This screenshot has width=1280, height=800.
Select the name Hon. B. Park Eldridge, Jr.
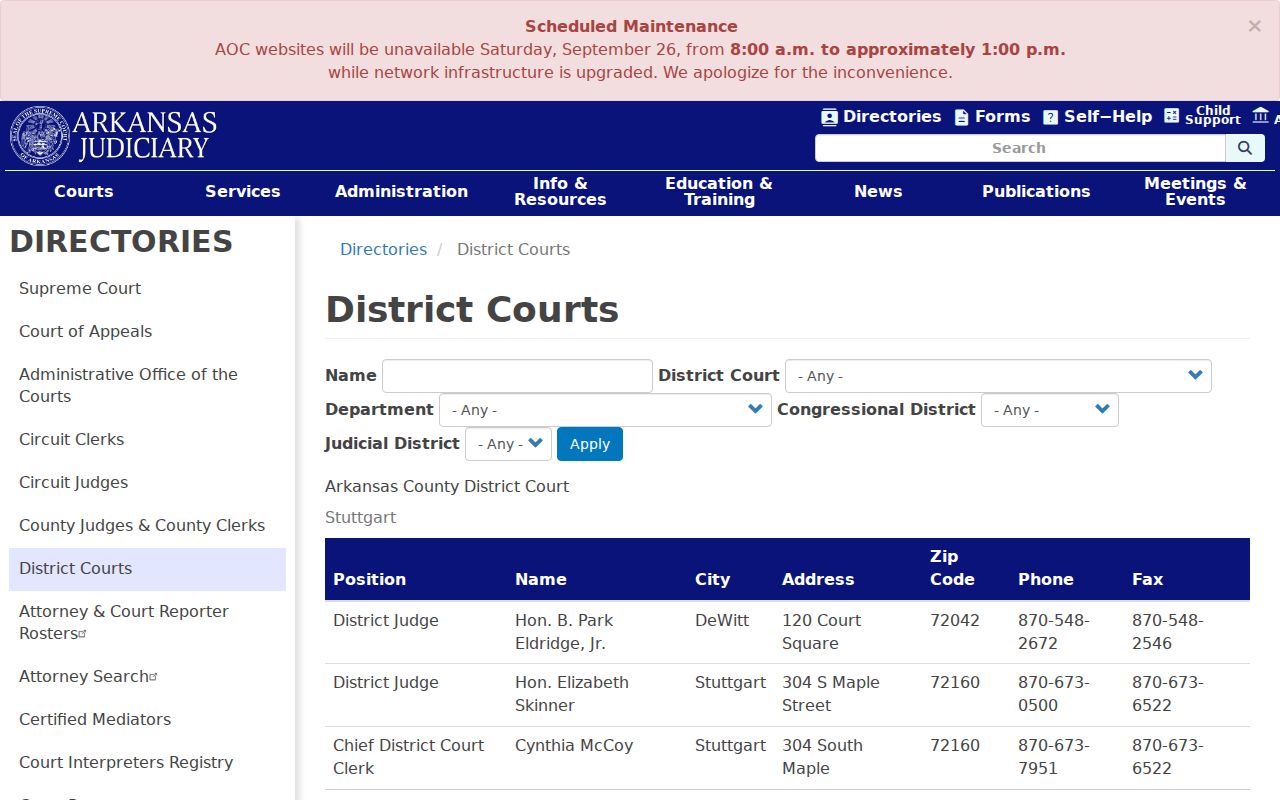coord(564,632)
